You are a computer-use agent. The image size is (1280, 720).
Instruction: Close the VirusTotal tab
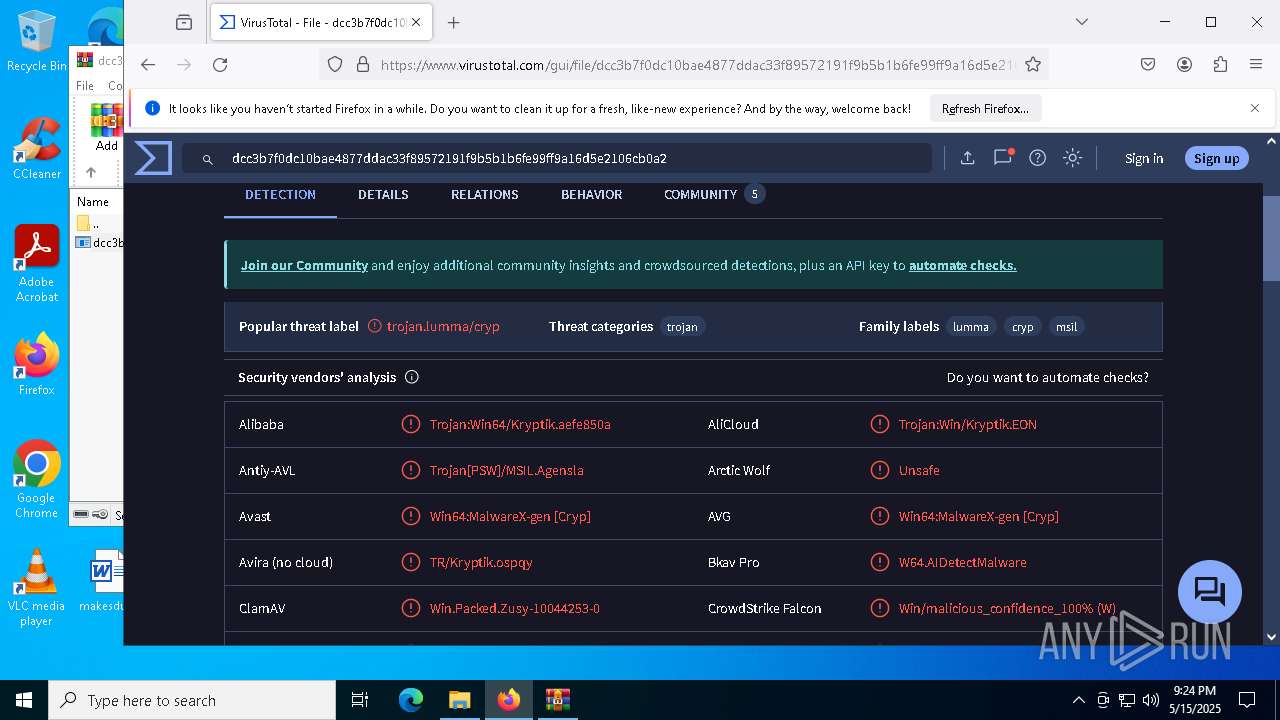click(x=416, y=22)
